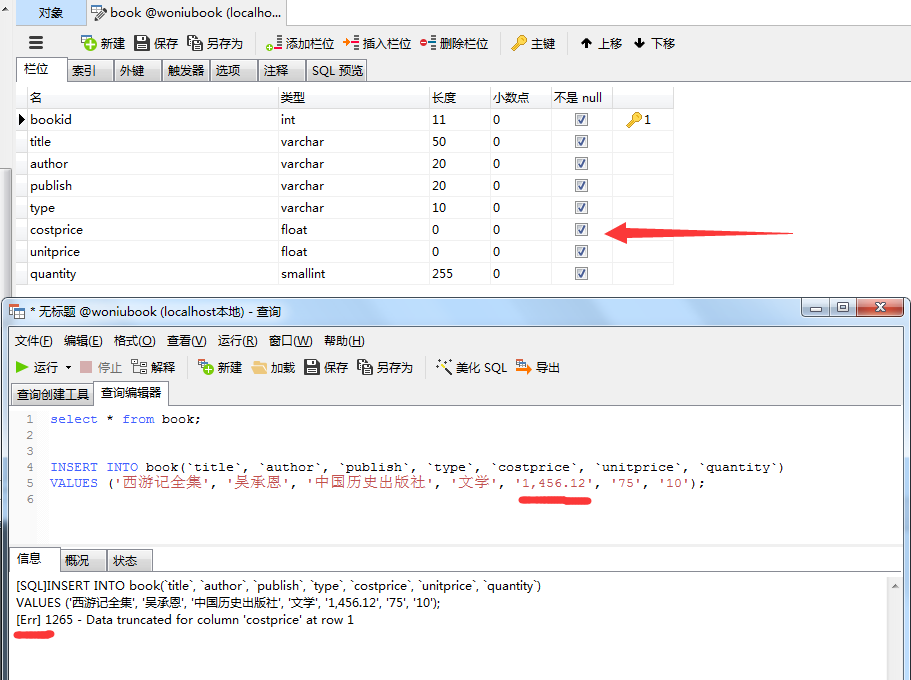
Task: Open the 查看(V) menu
Action: tap(186, 341)
